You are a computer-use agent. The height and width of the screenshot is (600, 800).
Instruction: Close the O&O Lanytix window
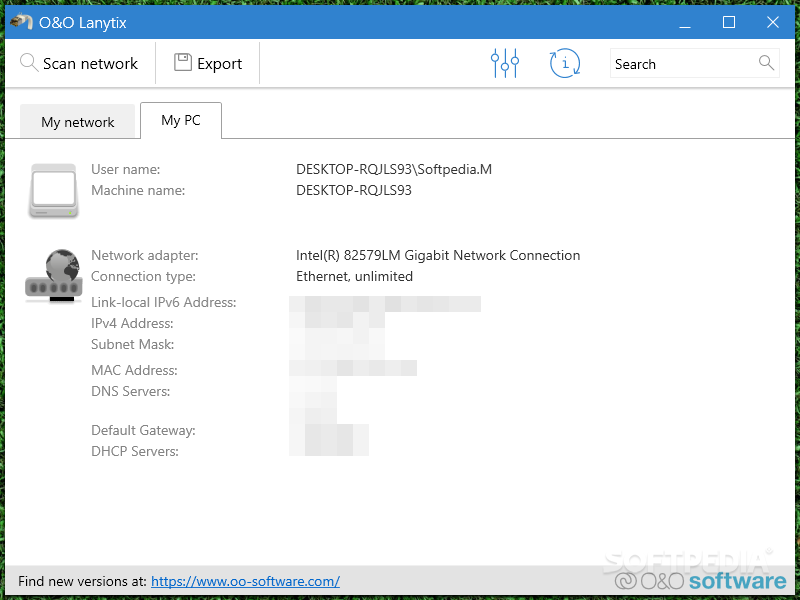(x=772, y=22)
